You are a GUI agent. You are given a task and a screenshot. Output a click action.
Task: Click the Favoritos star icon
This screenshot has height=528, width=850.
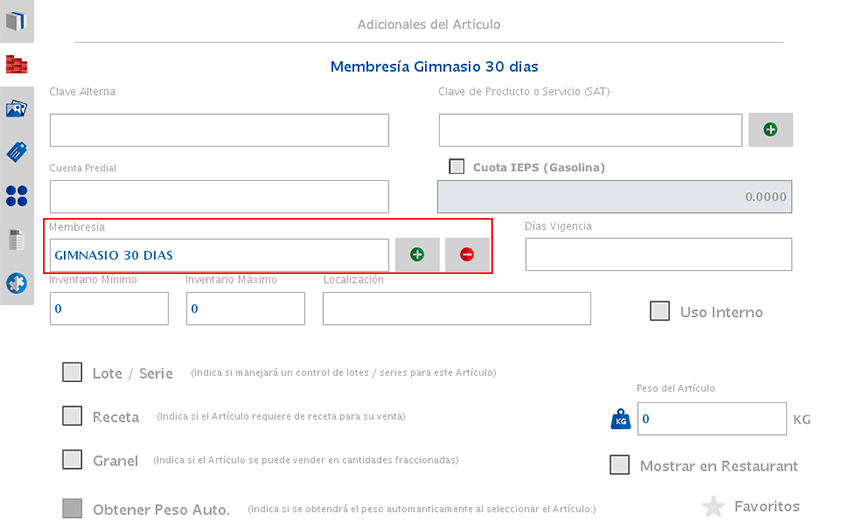pos(713,507)
